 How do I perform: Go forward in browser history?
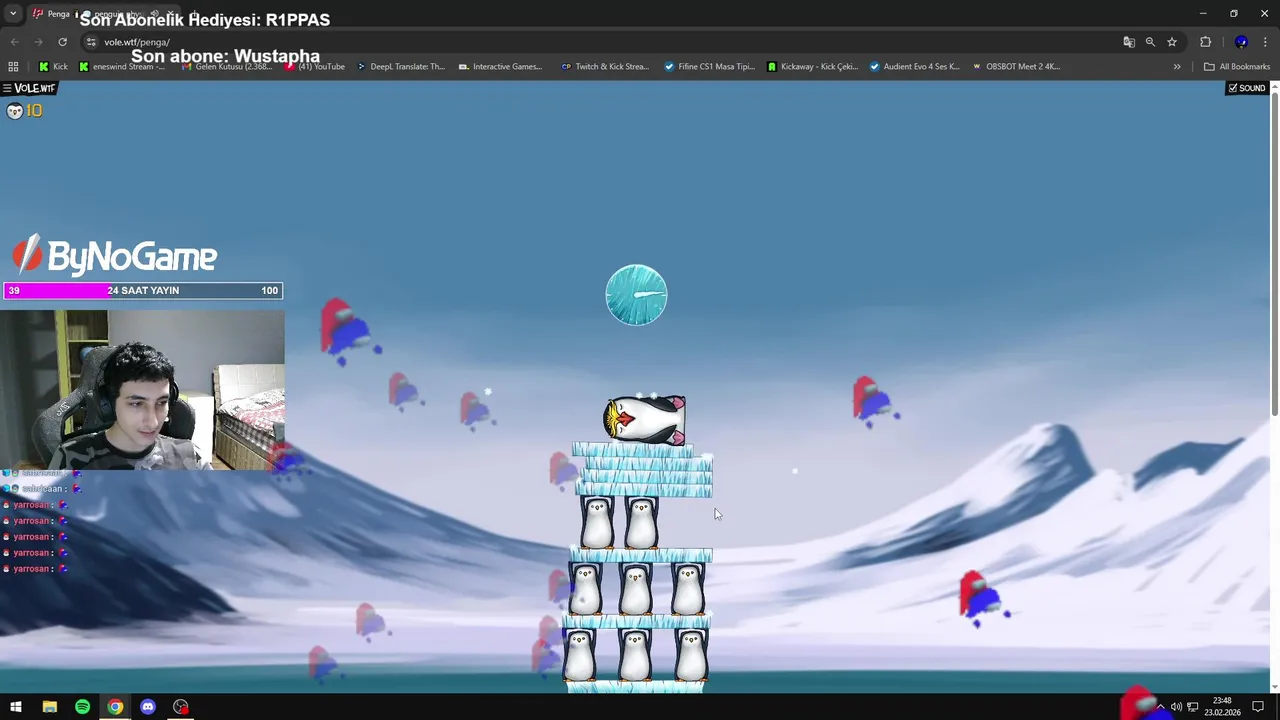38,42
